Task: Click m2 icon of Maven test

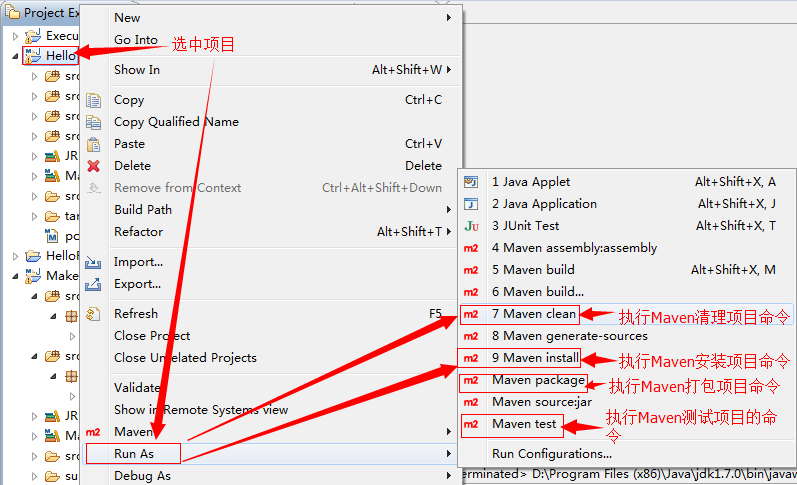Action: (x=471, y=424)
